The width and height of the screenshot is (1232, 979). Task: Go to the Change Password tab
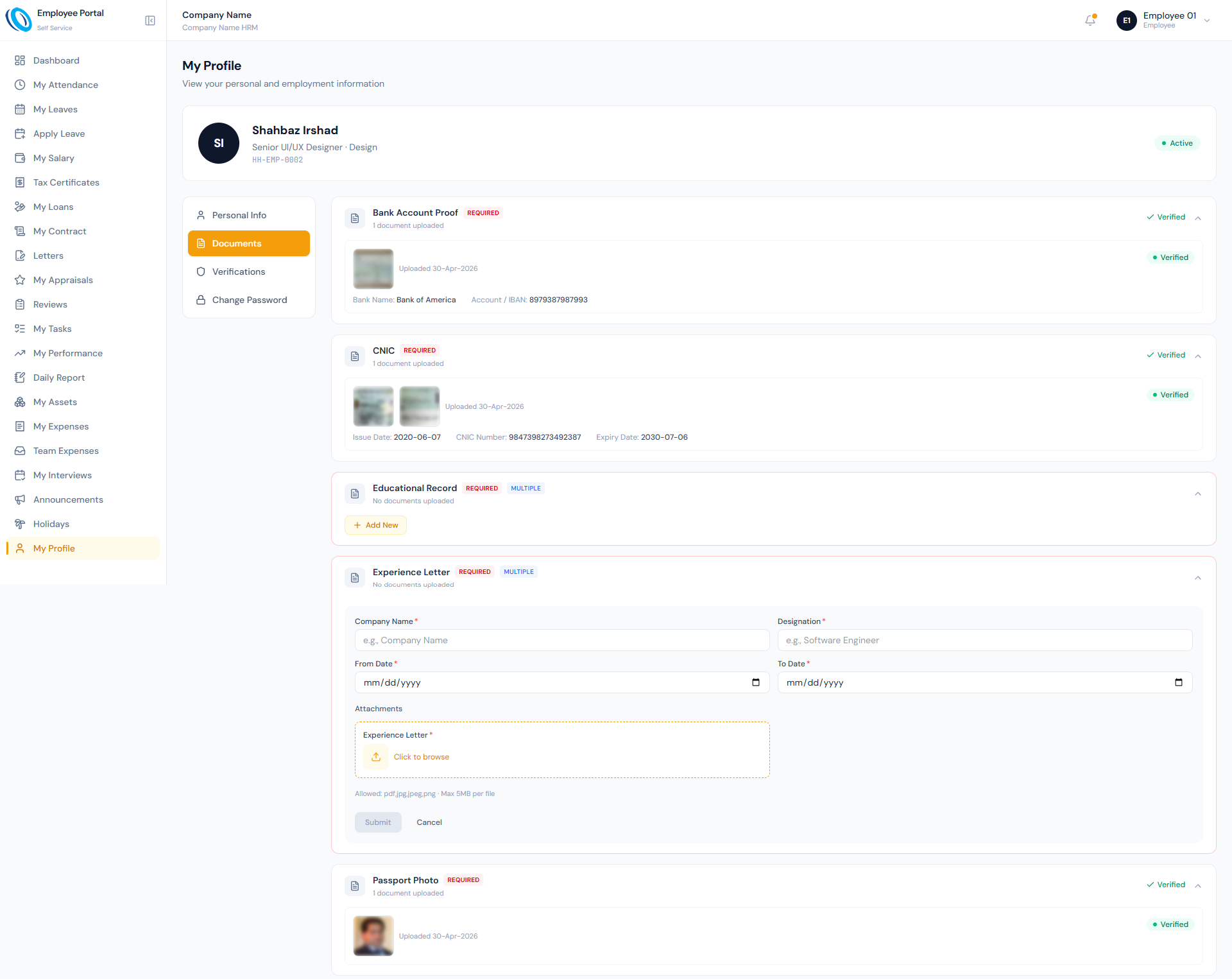pyautogui.click(x=249, y=300)
